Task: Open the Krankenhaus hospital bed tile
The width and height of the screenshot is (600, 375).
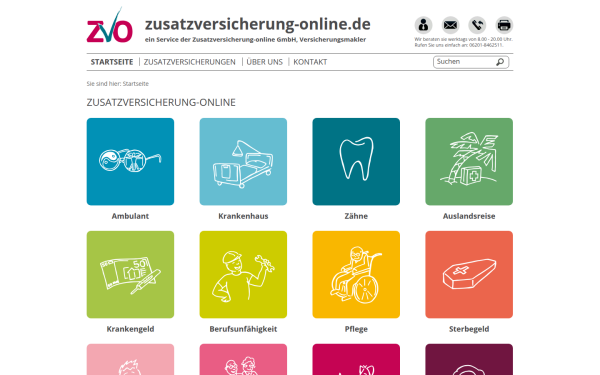Action: pyautogui.click(x=243, y=161)
